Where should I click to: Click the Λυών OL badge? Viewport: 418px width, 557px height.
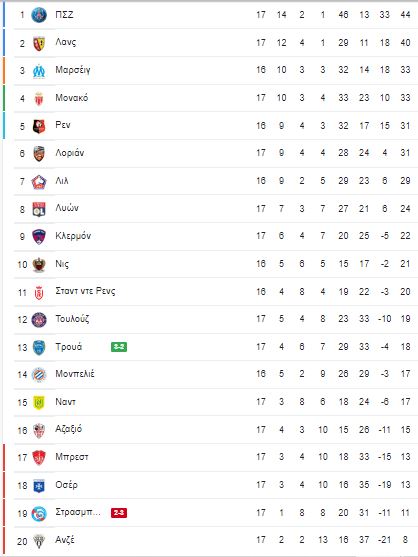click(x=39, y=209)
